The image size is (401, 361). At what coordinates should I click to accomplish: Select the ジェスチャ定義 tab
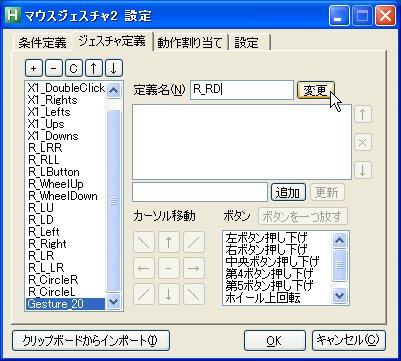point(112,41)
